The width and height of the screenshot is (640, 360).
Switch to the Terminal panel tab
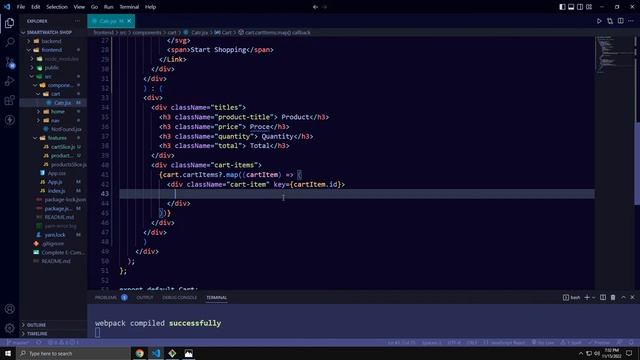tap(216, 298)
